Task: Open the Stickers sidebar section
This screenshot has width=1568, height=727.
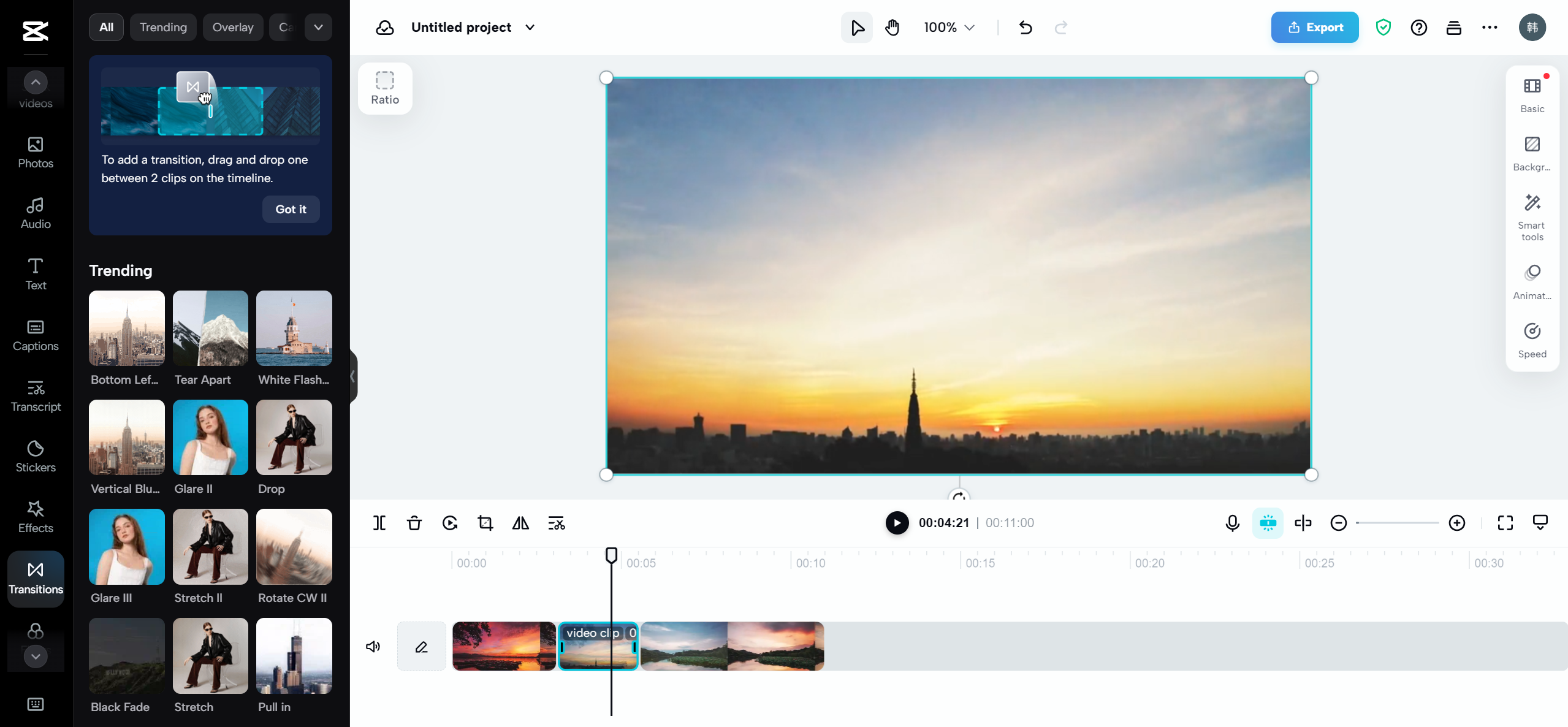Action: pyautogui.click(x=36, y=456)
